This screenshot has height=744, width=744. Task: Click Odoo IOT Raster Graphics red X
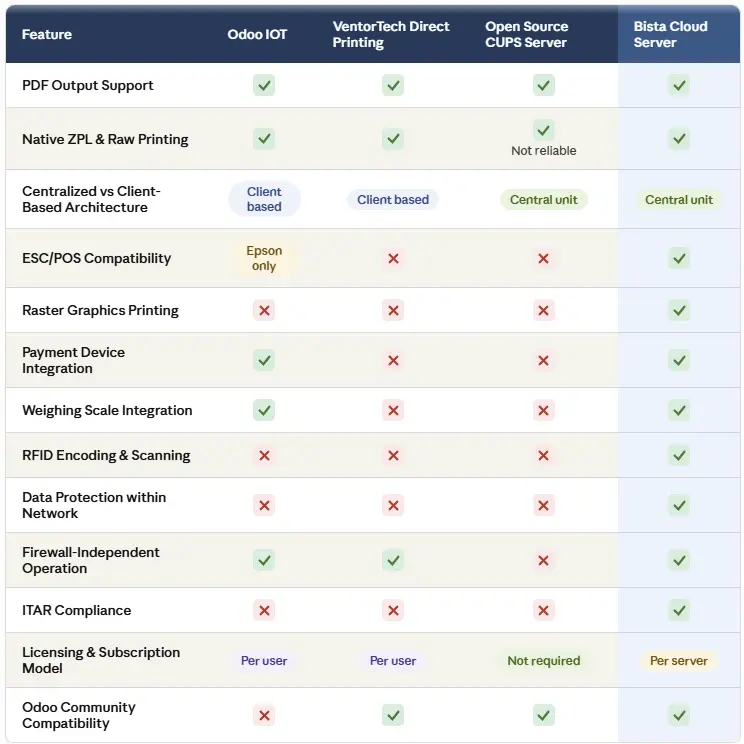click(264, 310)
